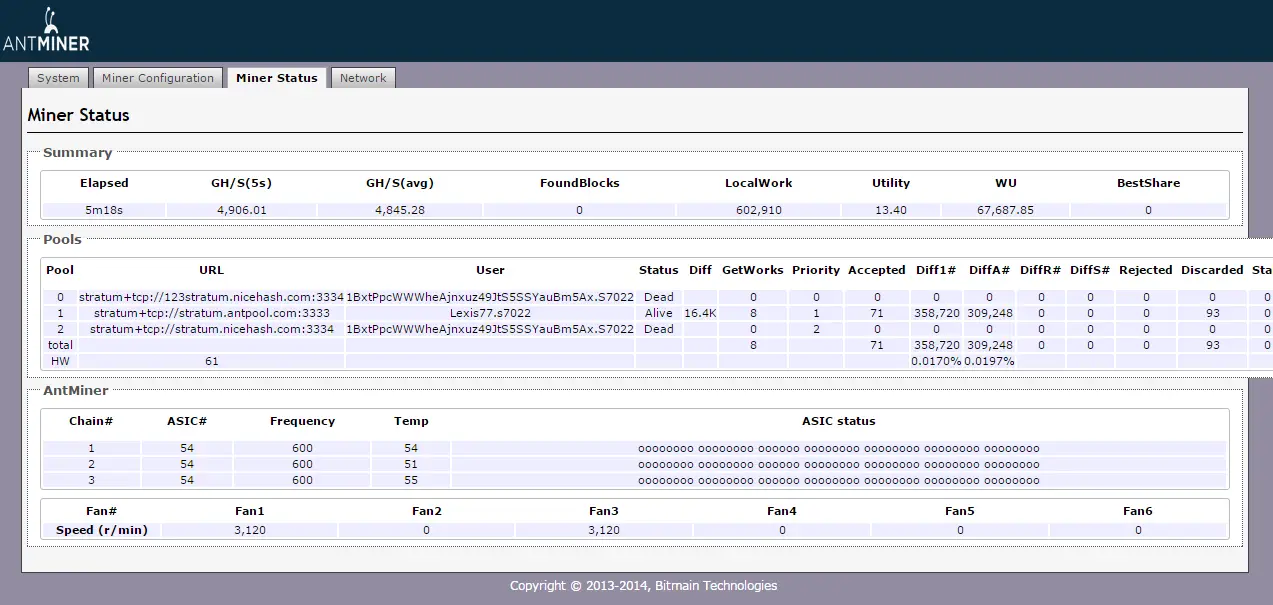Click the "Priority" column header
1273x605 pixels.
point(816,270)
